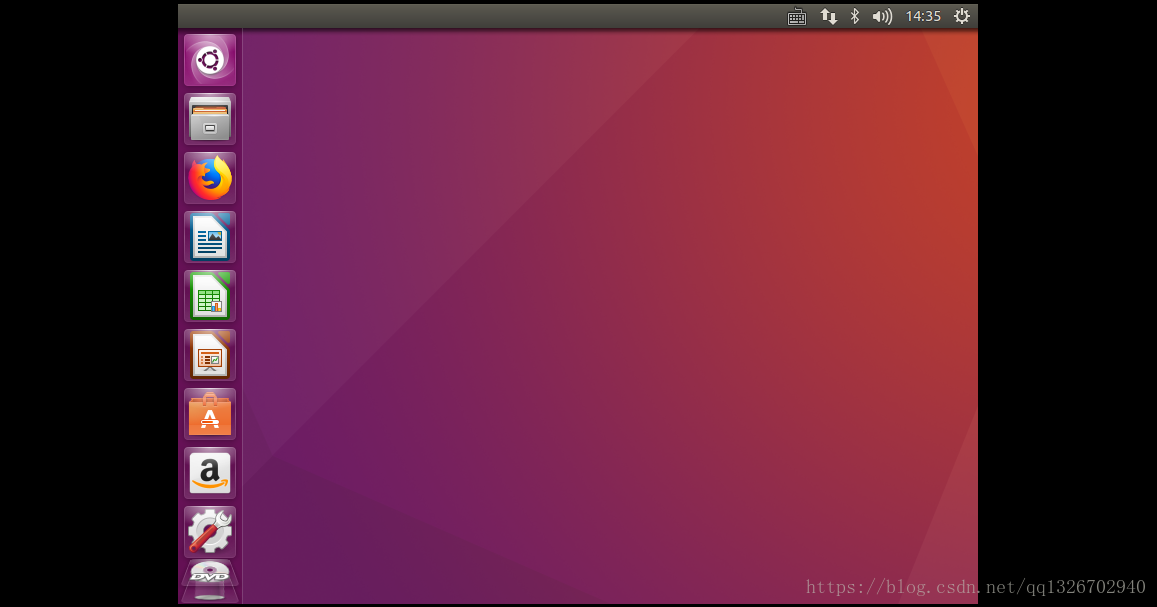The width and height of the screenshot is (1157, 607).
Task: Open Firefox web browser
Action: 210,178
